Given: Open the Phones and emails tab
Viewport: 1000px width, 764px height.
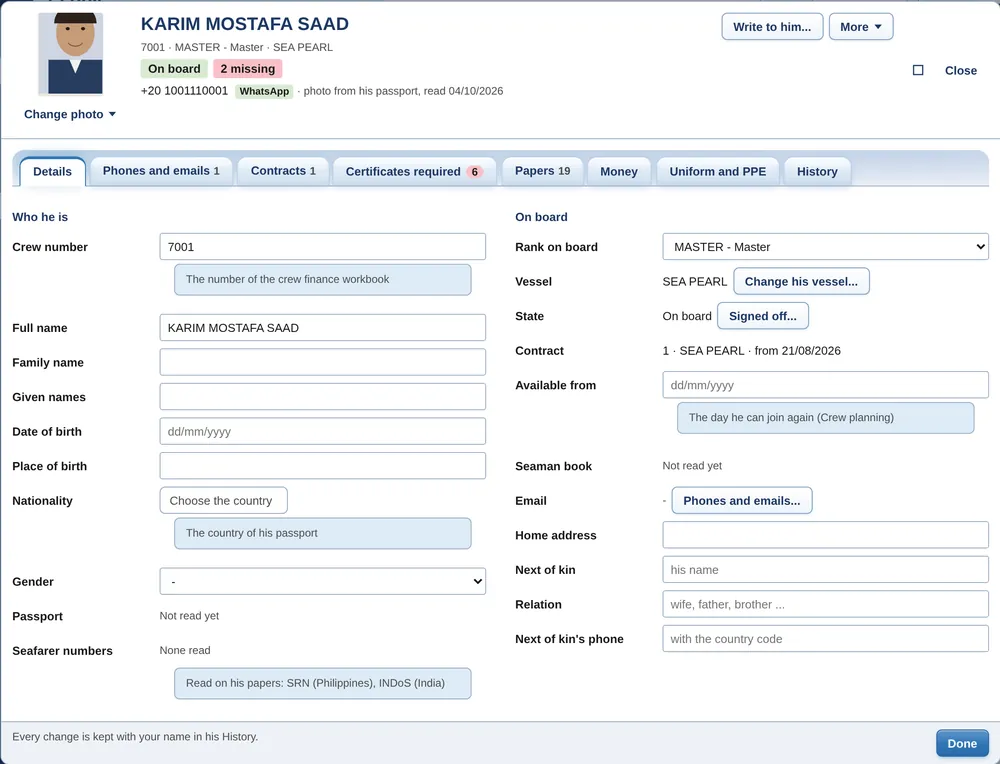Looking at the screenshot, I should click(x=161, y=171).
